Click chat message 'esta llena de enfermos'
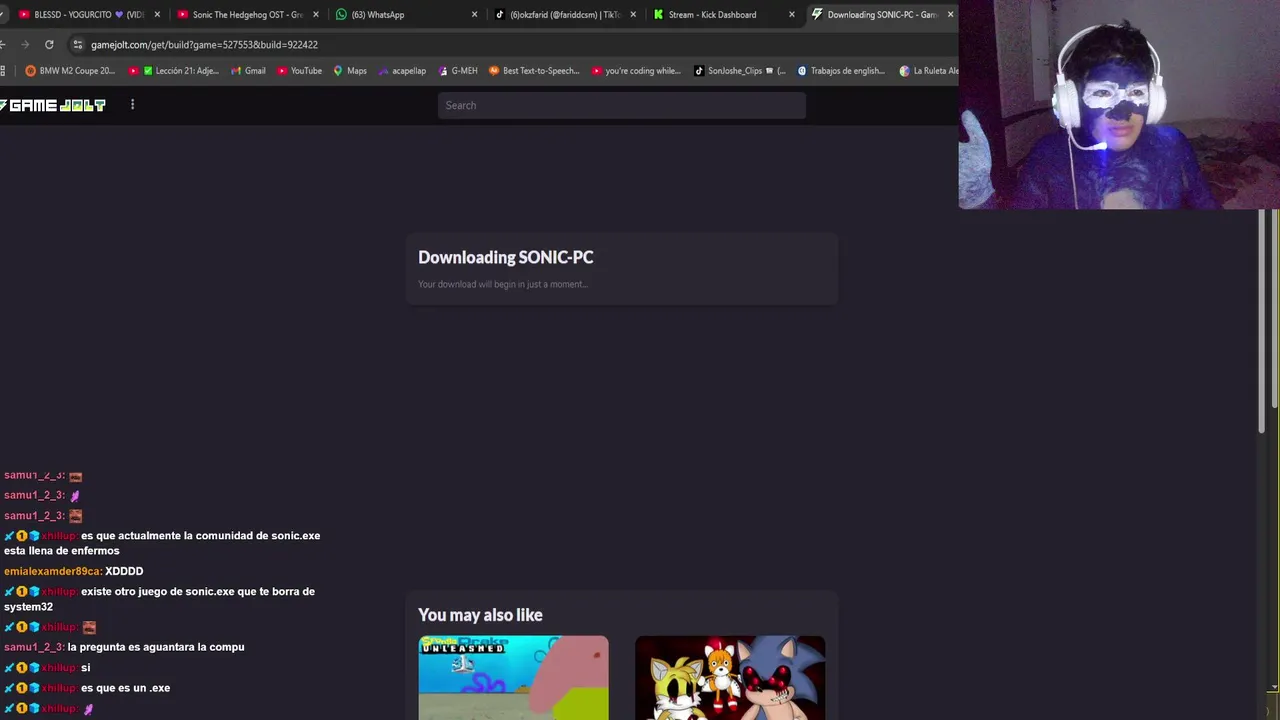Image resolution: width=1280 pixels, height=720 pixels. pos(61,551)
